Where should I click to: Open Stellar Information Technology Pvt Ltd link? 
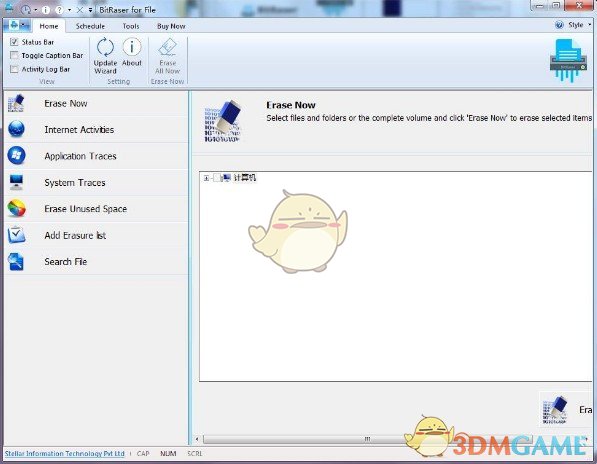pos(65,453)
